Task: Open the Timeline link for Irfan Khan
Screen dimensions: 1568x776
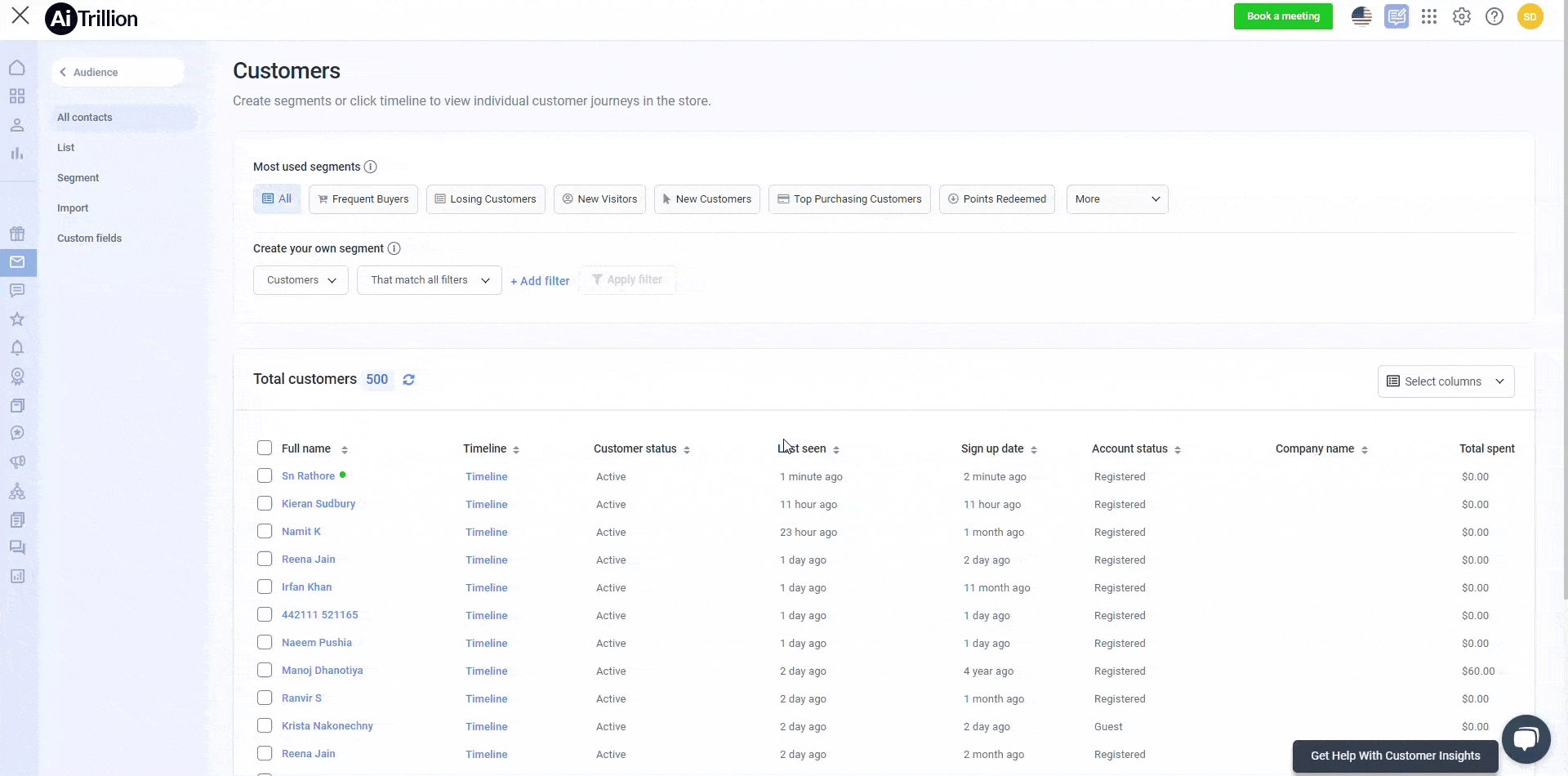Action: (486, 587)
